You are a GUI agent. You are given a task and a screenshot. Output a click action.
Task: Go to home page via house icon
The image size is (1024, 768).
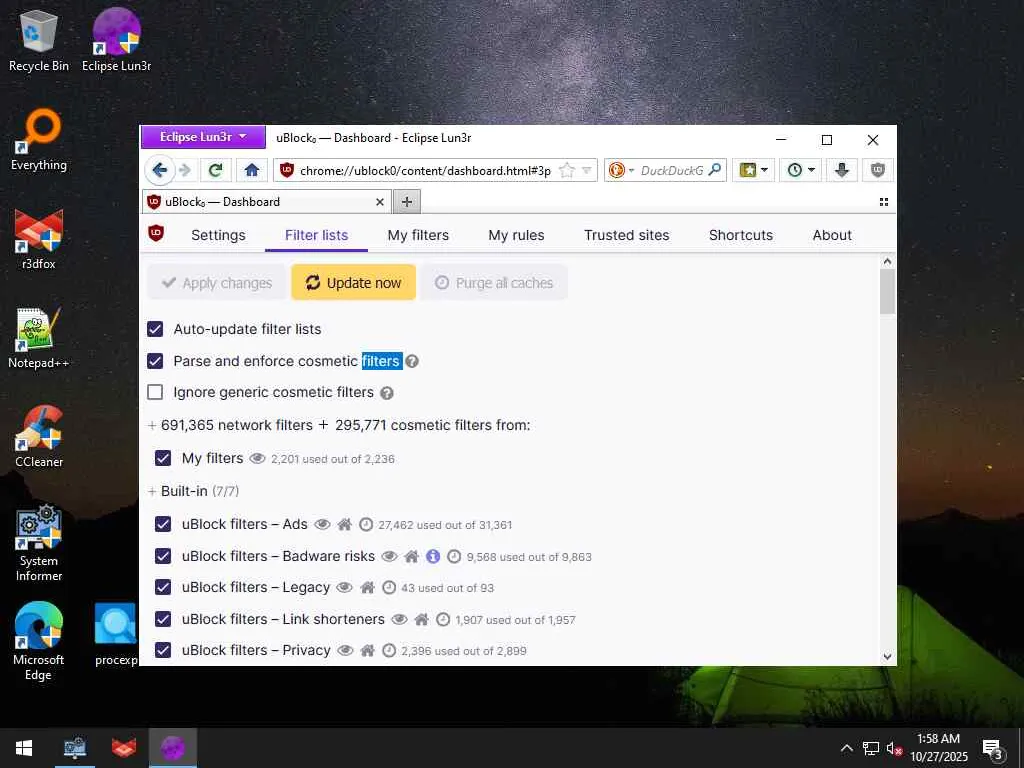[x=251, y=170]
